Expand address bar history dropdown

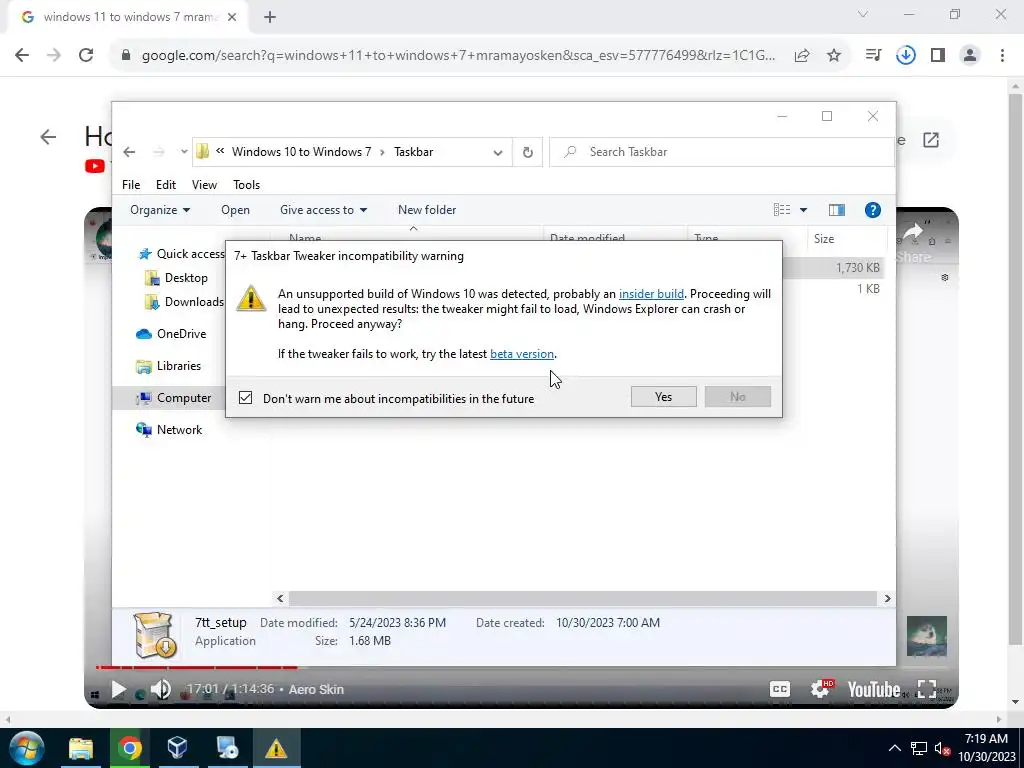pyautogui.click(x=498, y=152)
